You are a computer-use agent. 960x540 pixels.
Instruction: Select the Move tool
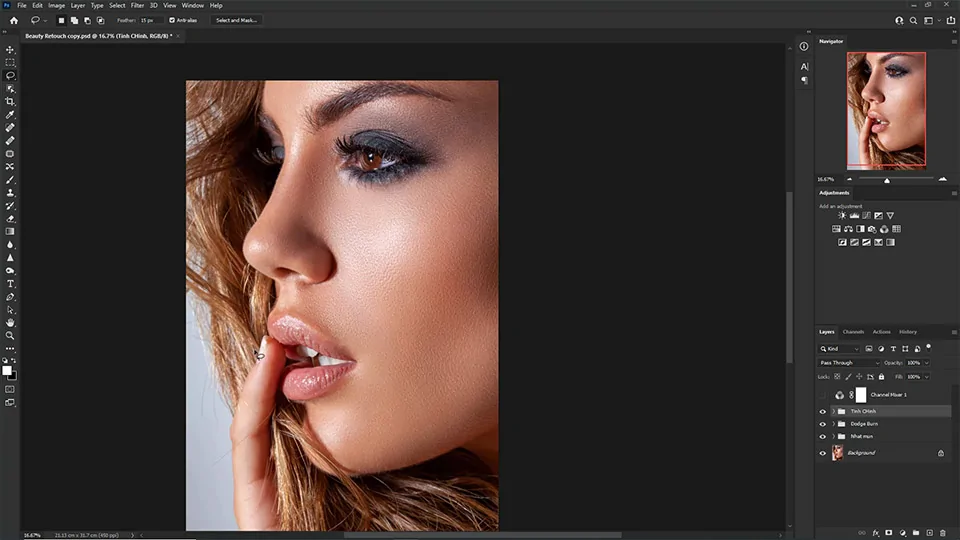point(10,49)
